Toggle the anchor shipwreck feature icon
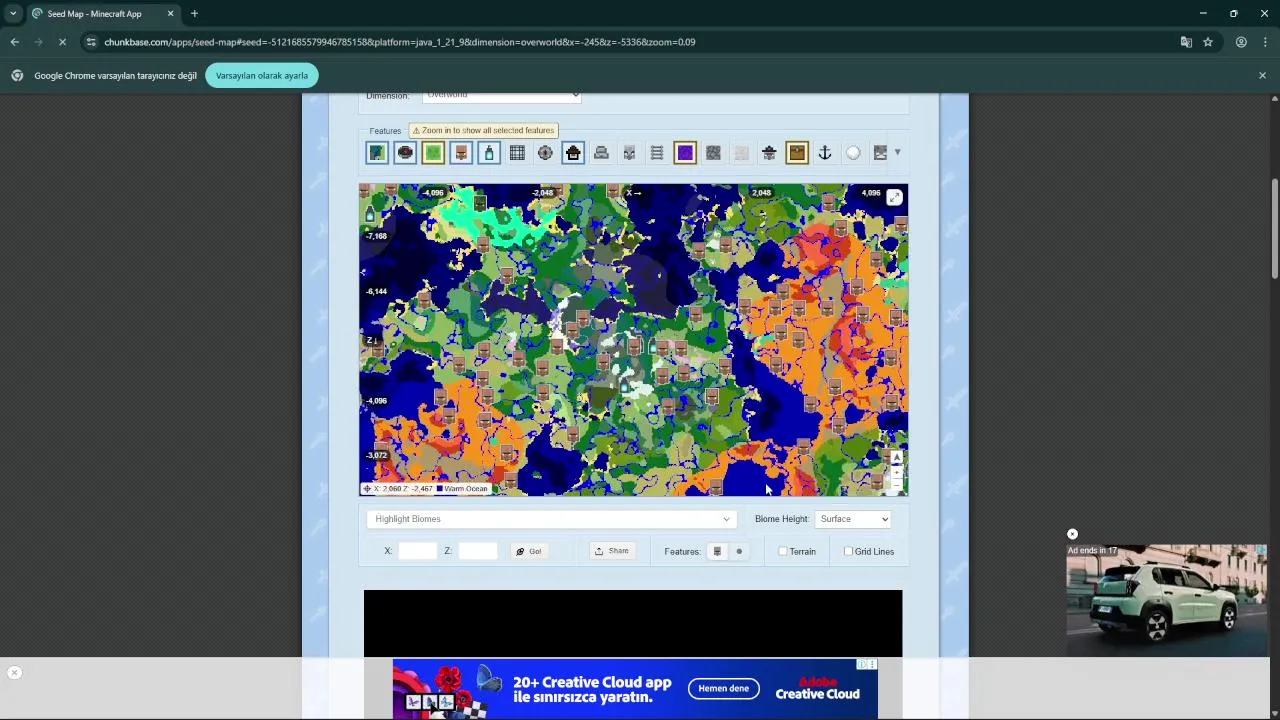The width and height of the screenshot is (1280, 720). point(825,153)
